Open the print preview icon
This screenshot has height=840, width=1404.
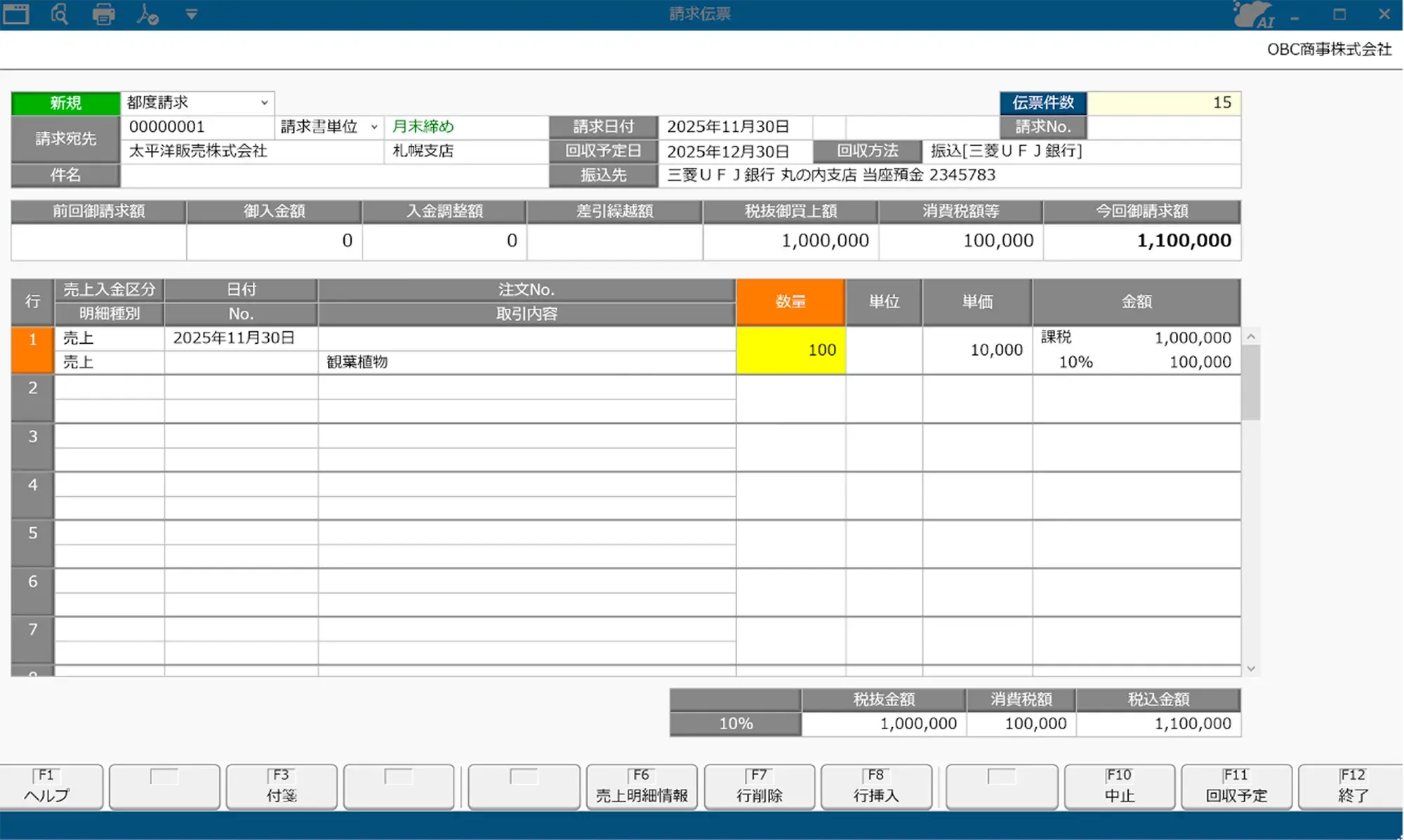pos(60,14)
